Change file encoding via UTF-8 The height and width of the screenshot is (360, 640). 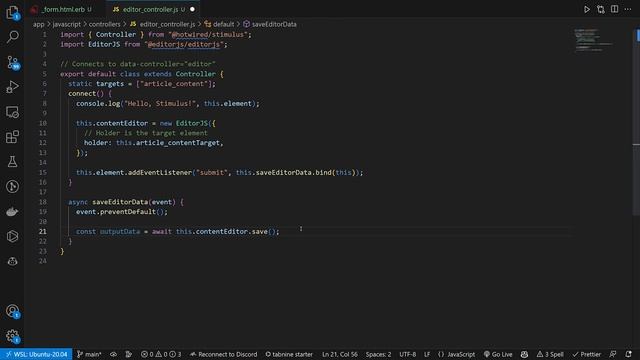tap(407, 354)
